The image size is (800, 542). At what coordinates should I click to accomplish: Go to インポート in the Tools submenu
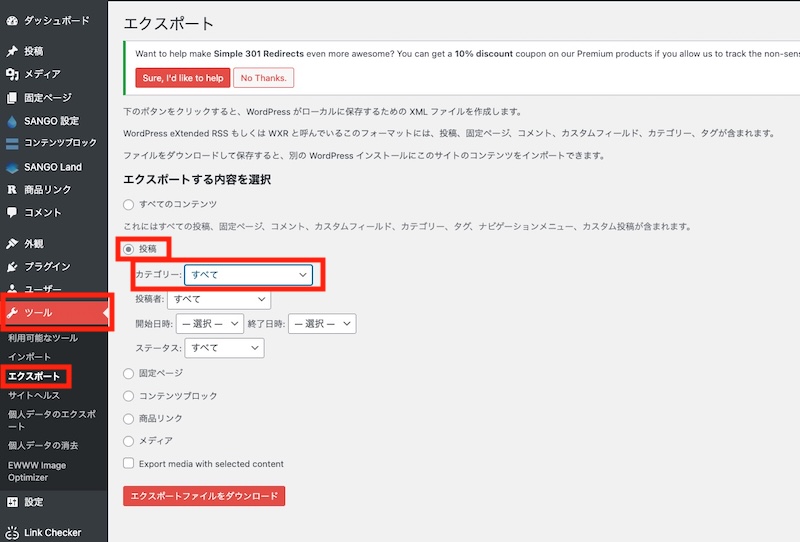(29, 357)
